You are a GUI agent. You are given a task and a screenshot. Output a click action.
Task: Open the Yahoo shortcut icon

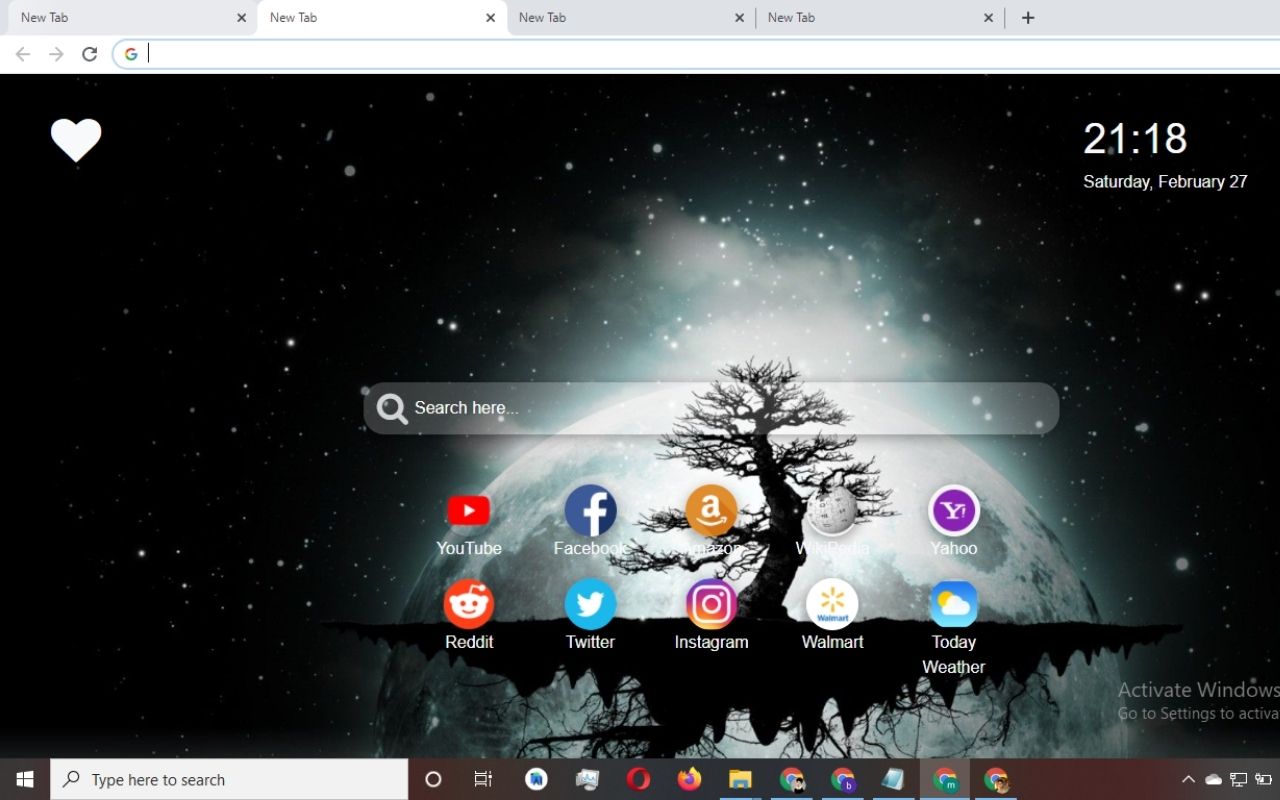click(x=953, y=510)
